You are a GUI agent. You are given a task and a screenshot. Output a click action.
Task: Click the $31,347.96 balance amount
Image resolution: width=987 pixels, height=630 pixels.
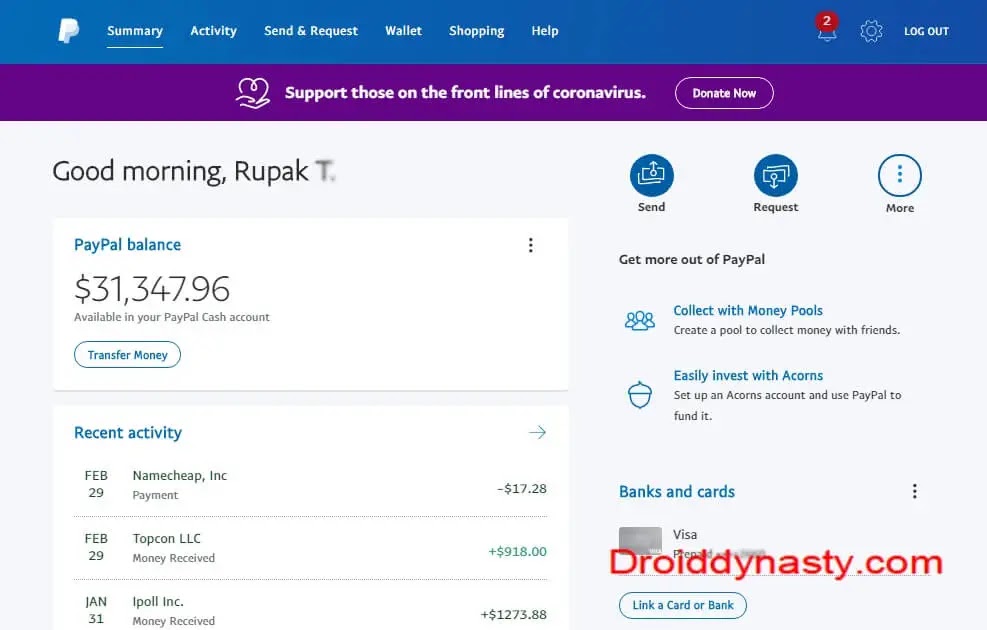[152, 289]
